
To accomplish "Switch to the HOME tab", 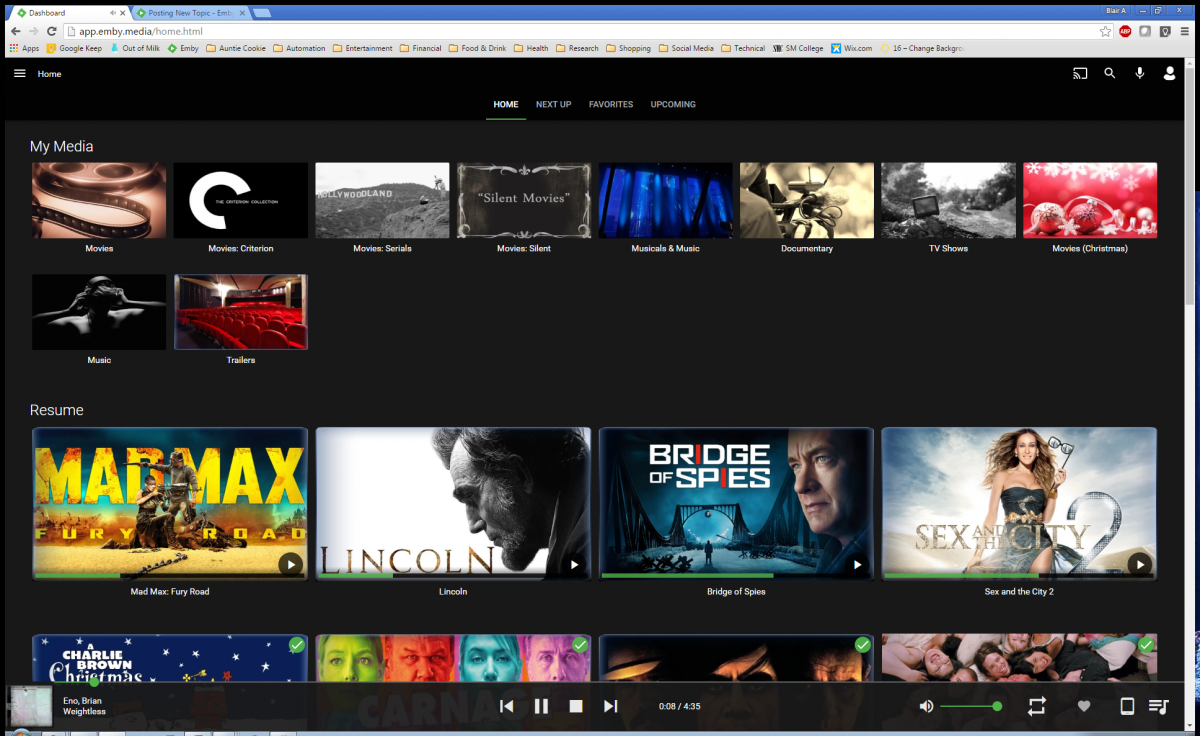I will (x=506, y=104).
